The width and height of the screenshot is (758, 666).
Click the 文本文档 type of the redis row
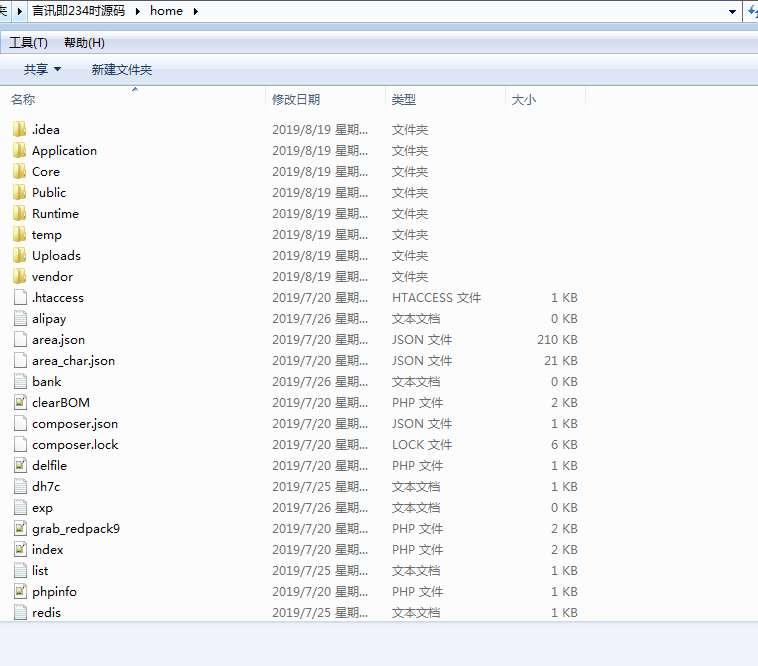[x=416, y=613]
